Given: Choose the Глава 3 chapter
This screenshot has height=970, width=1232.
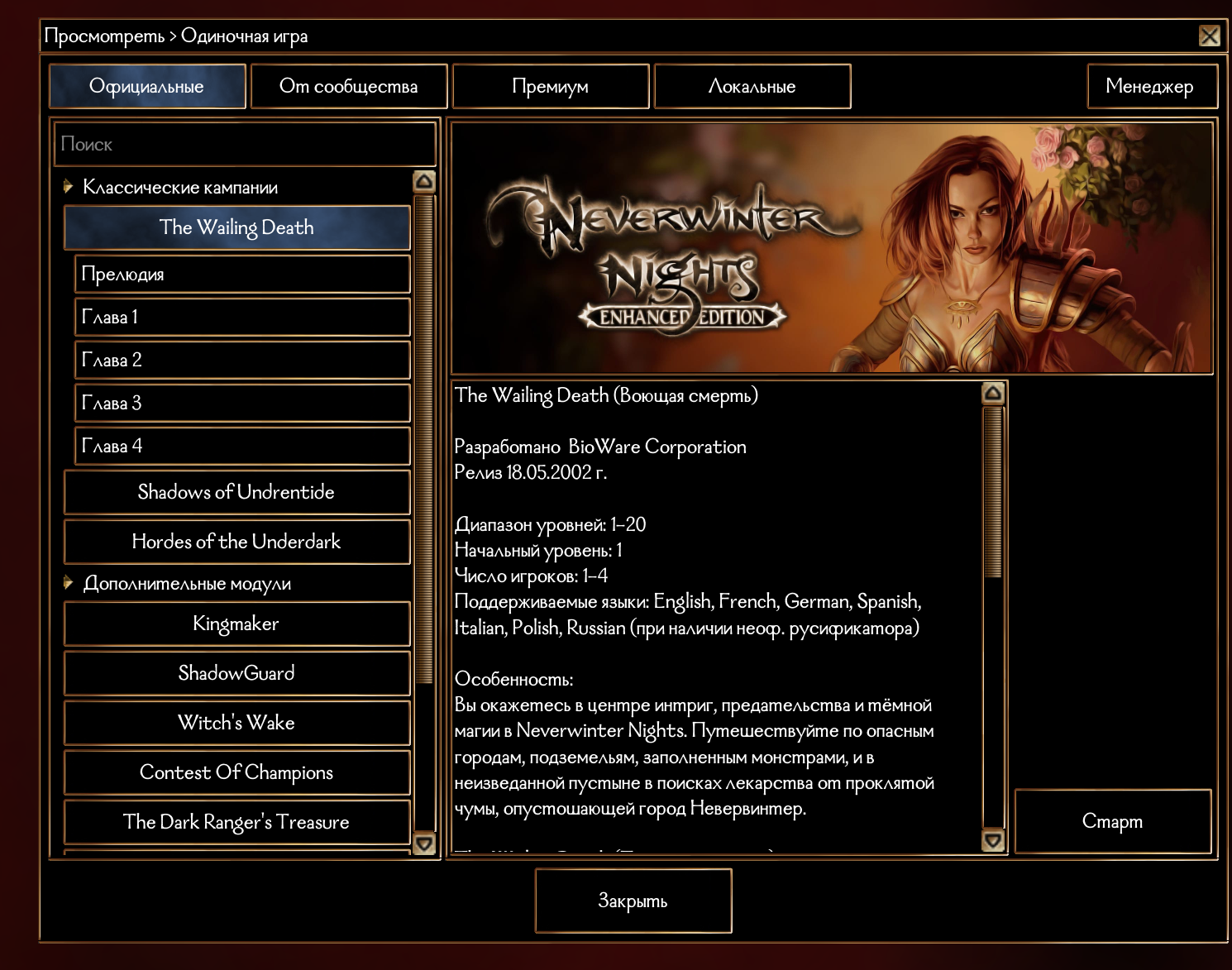Looking at the screenshot, I should click(242, 403).
